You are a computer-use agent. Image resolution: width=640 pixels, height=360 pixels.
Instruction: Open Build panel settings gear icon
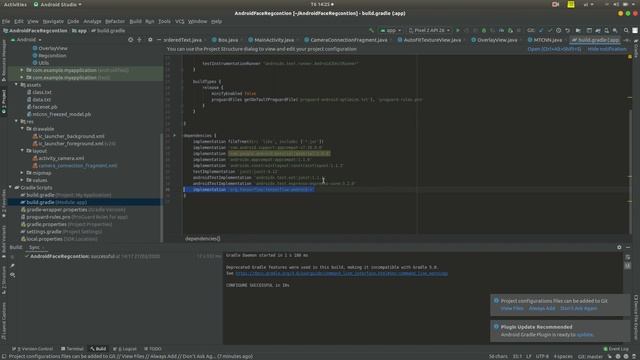[619, 247]
